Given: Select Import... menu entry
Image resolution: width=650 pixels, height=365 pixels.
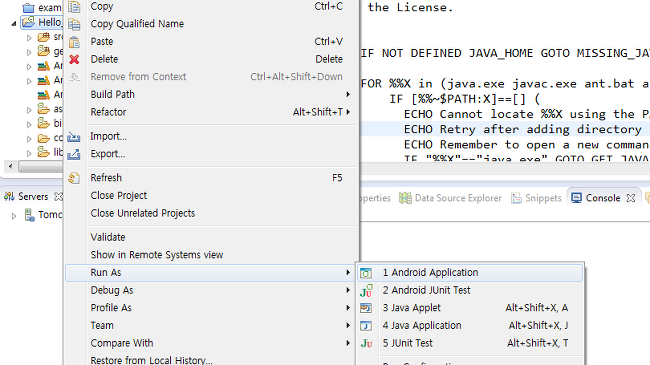Looking at the screenshot, I should [212, 136].
